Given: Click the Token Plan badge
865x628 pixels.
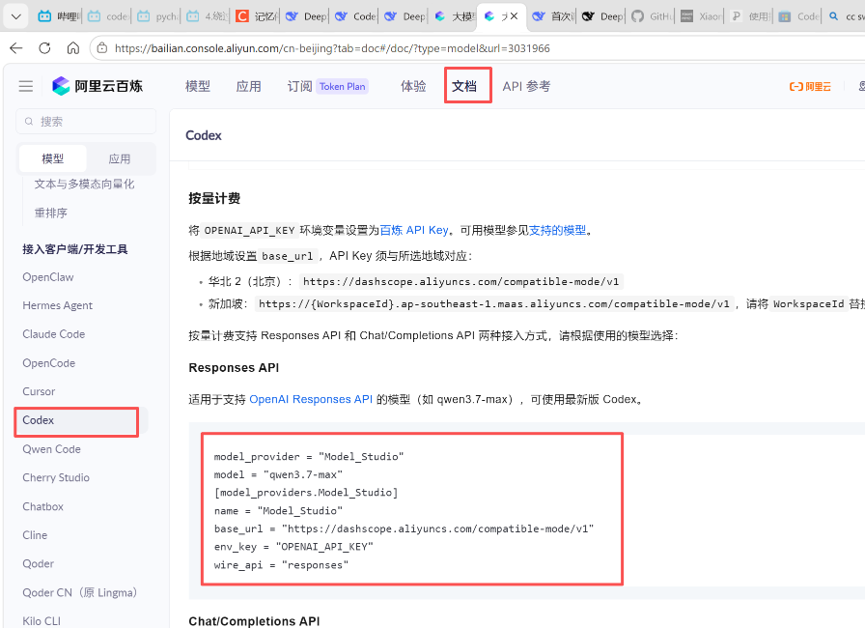Looking at the screenshot, I should [342, 87].
